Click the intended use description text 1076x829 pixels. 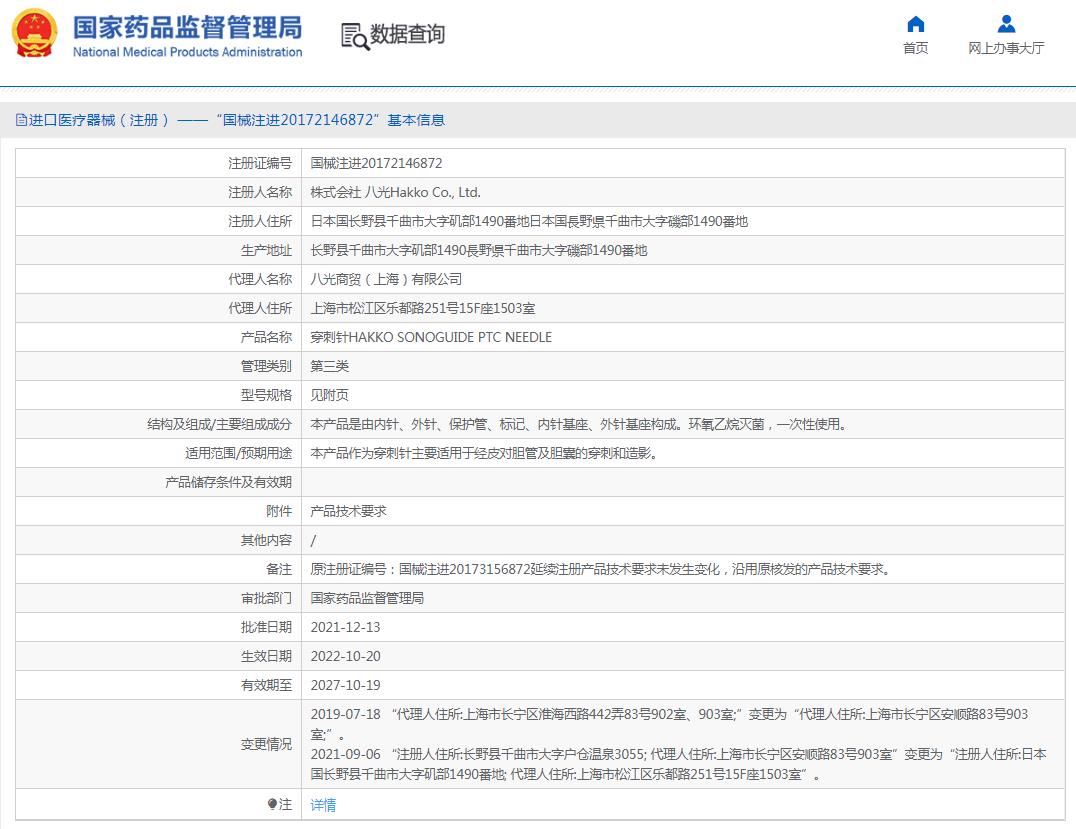tap(484, 453)
